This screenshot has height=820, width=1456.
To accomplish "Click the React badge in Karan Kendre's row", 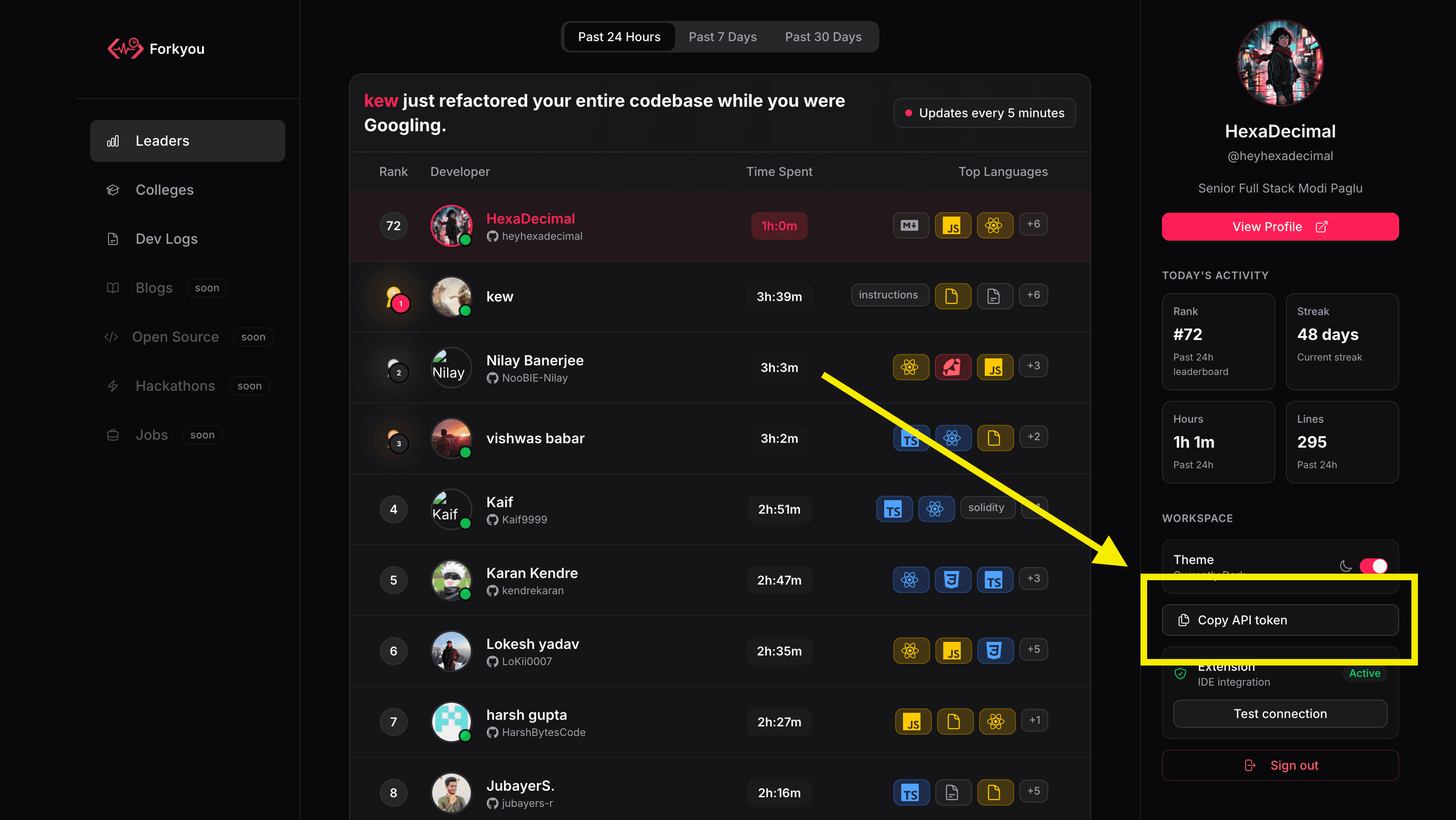I will click(910, 579).
